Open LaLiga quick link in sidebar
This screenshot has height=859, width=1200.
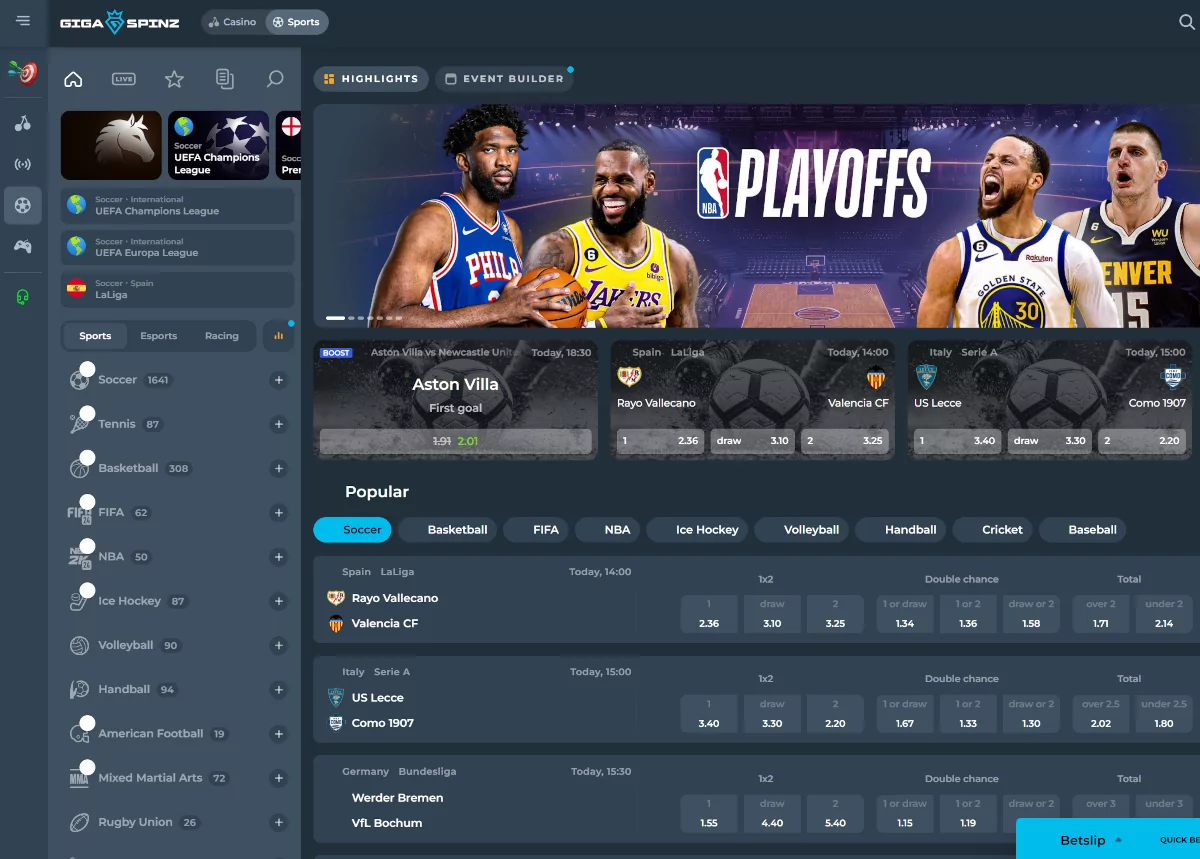[x=178, y=289]
